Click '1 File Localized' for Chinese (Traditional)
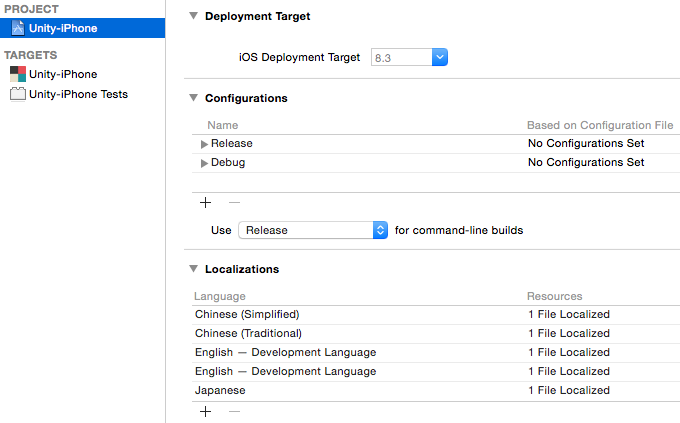Viewport: 680px width, 423px height. point(569,334)
